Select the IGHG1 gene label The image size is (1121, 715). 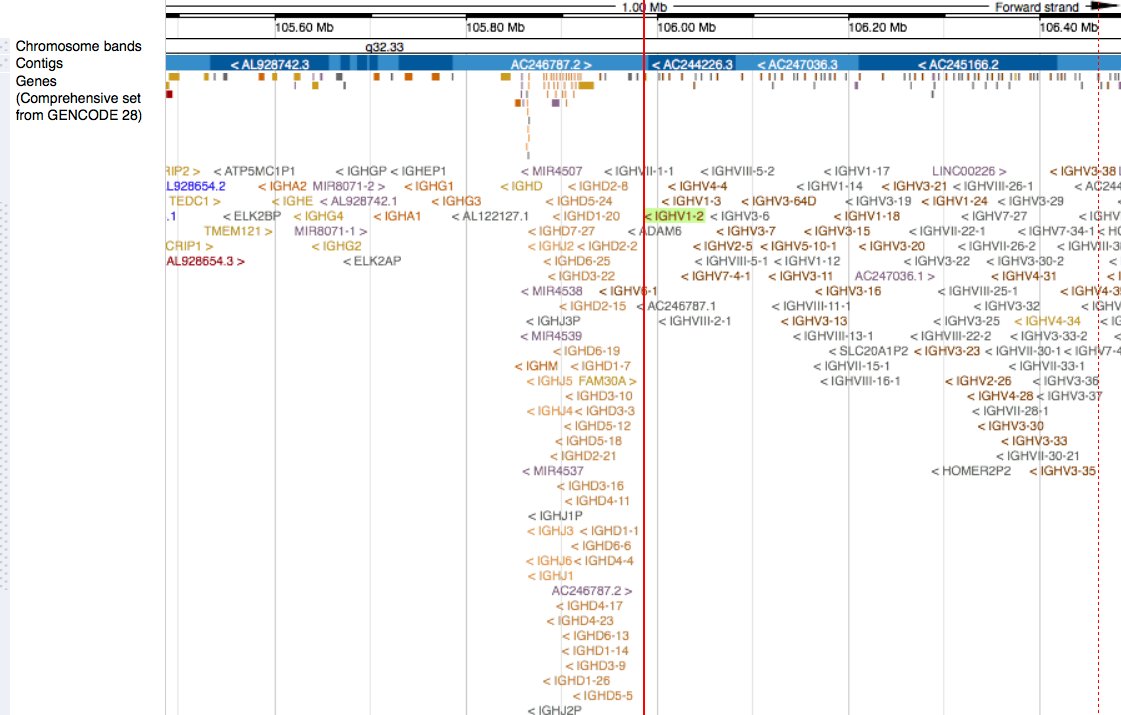click(429, 186)
